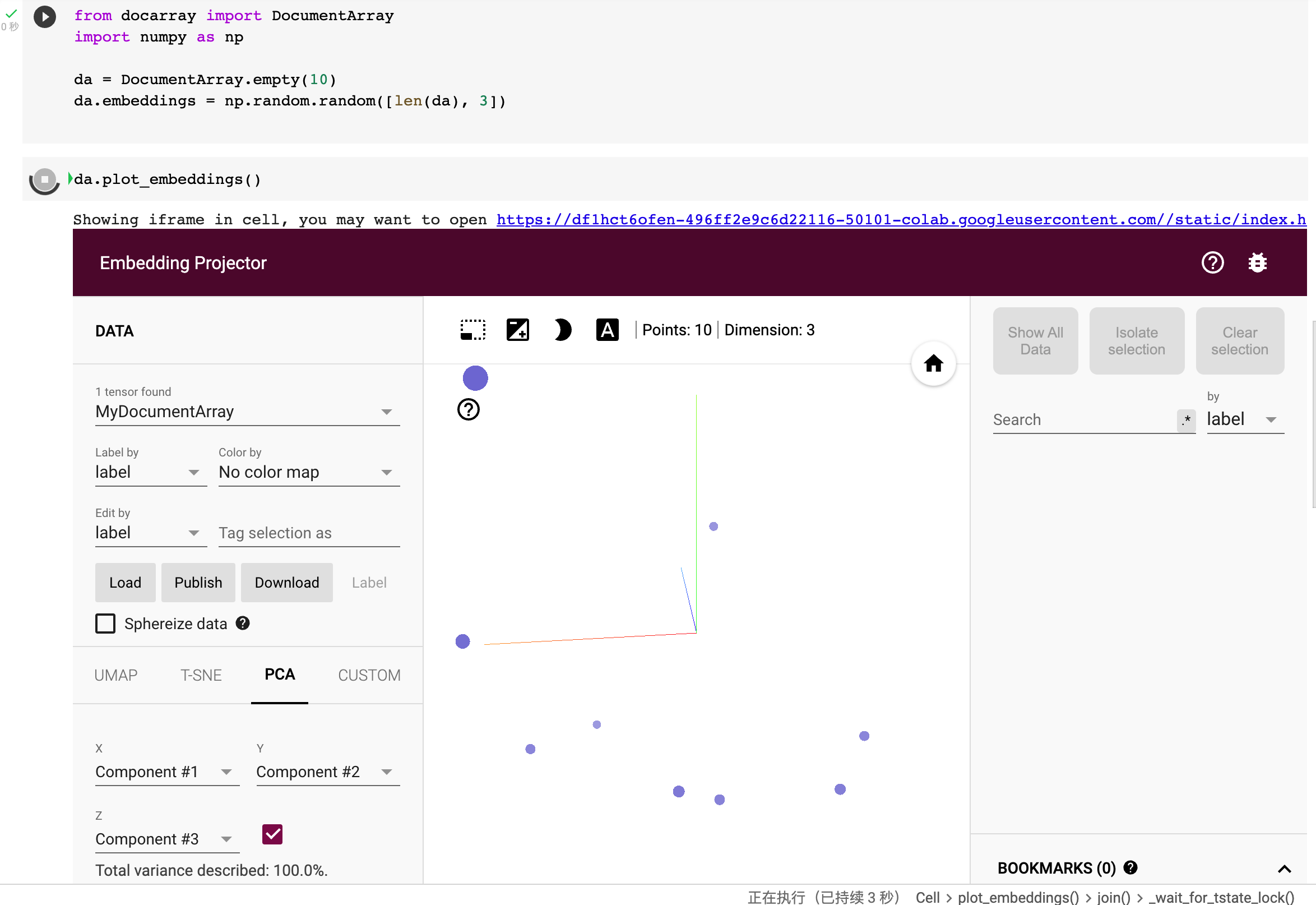
Task: Click help icon next to Sphereize data
Action: tap(243, 624)
